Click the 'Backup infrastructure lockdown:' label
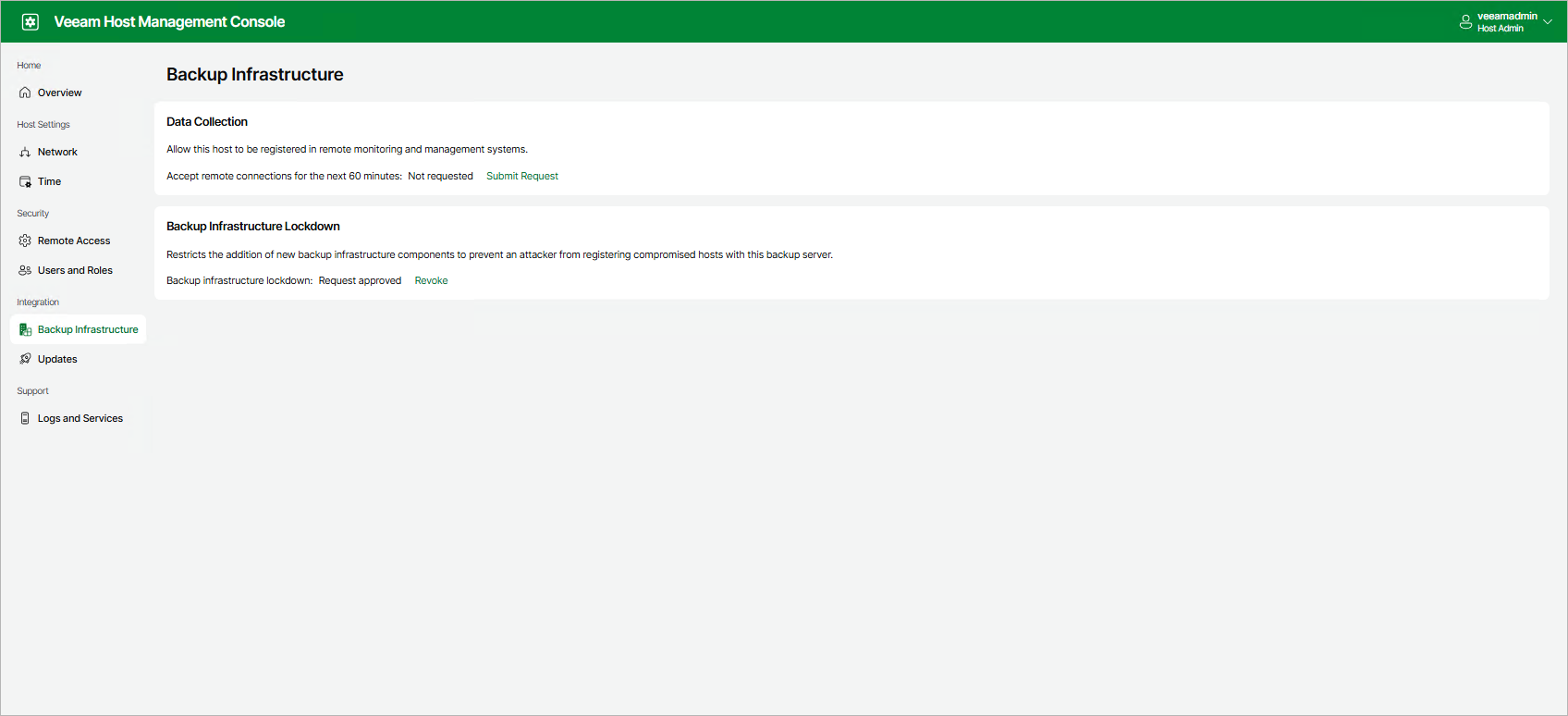Screen dimensions: 1568x716 239,280
